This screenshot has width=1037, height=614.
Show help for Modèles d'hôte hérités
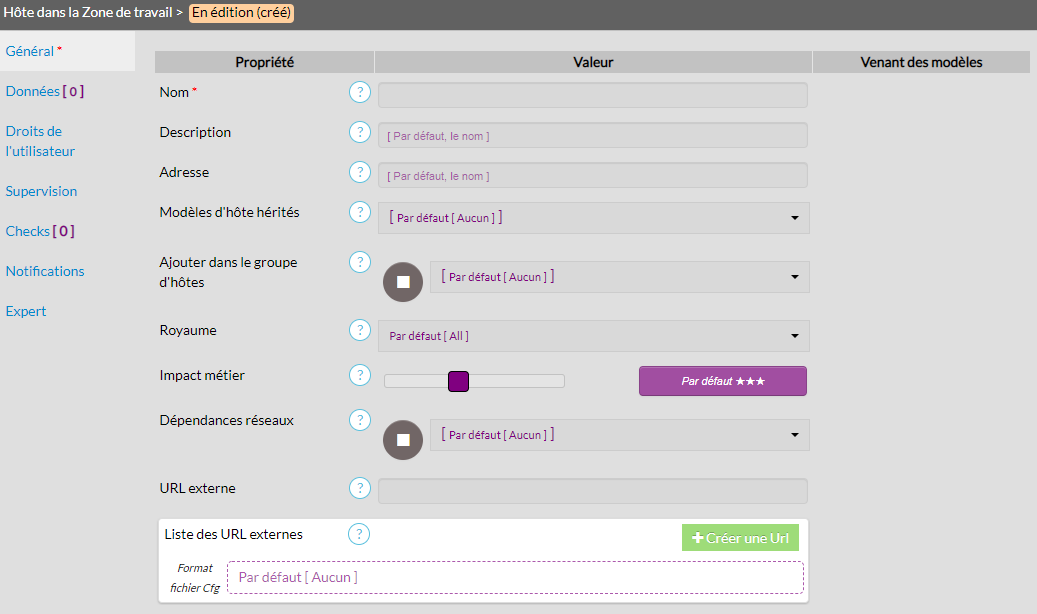tap(359, 212)
